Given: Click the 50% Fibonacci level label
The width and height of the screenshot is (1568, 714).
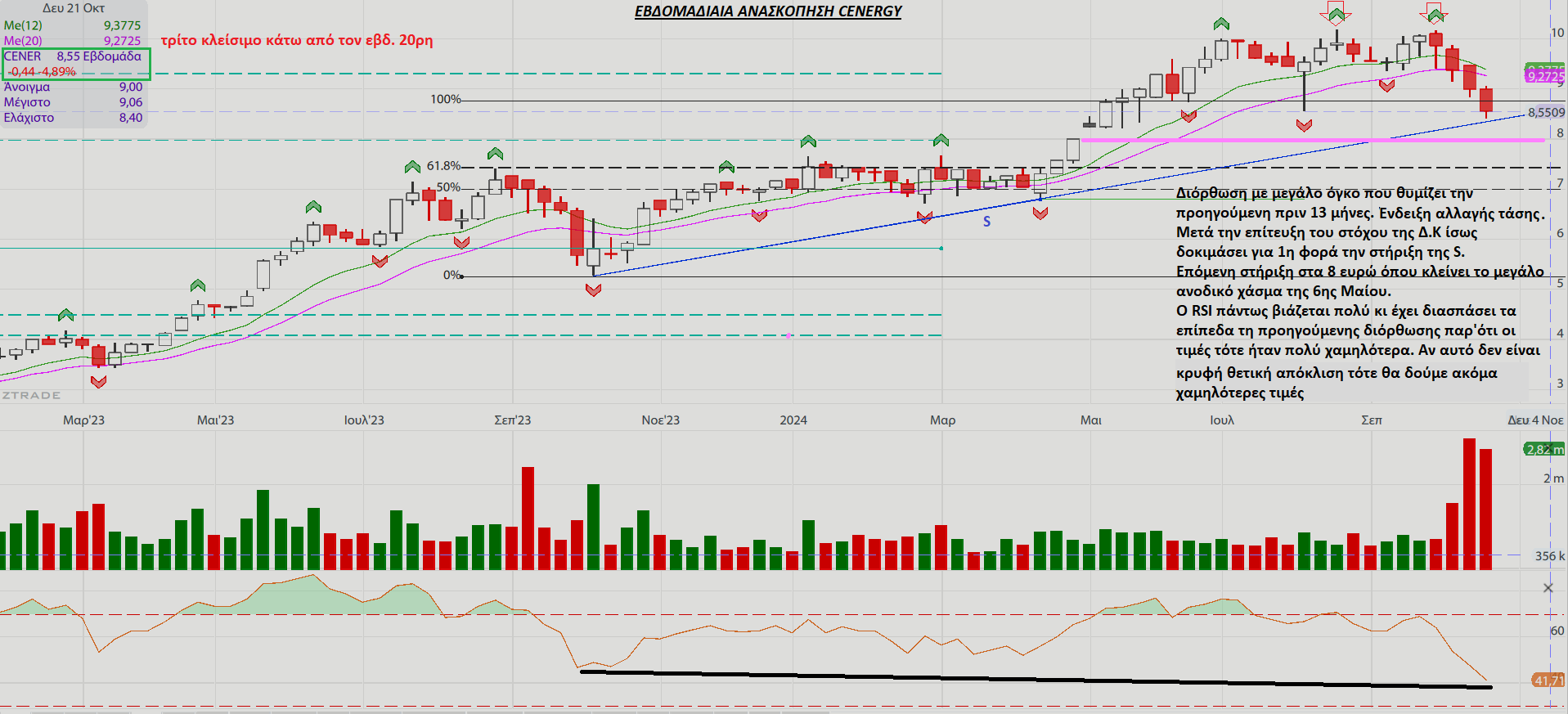Looking at the screenshot, I should click(448, 187).
